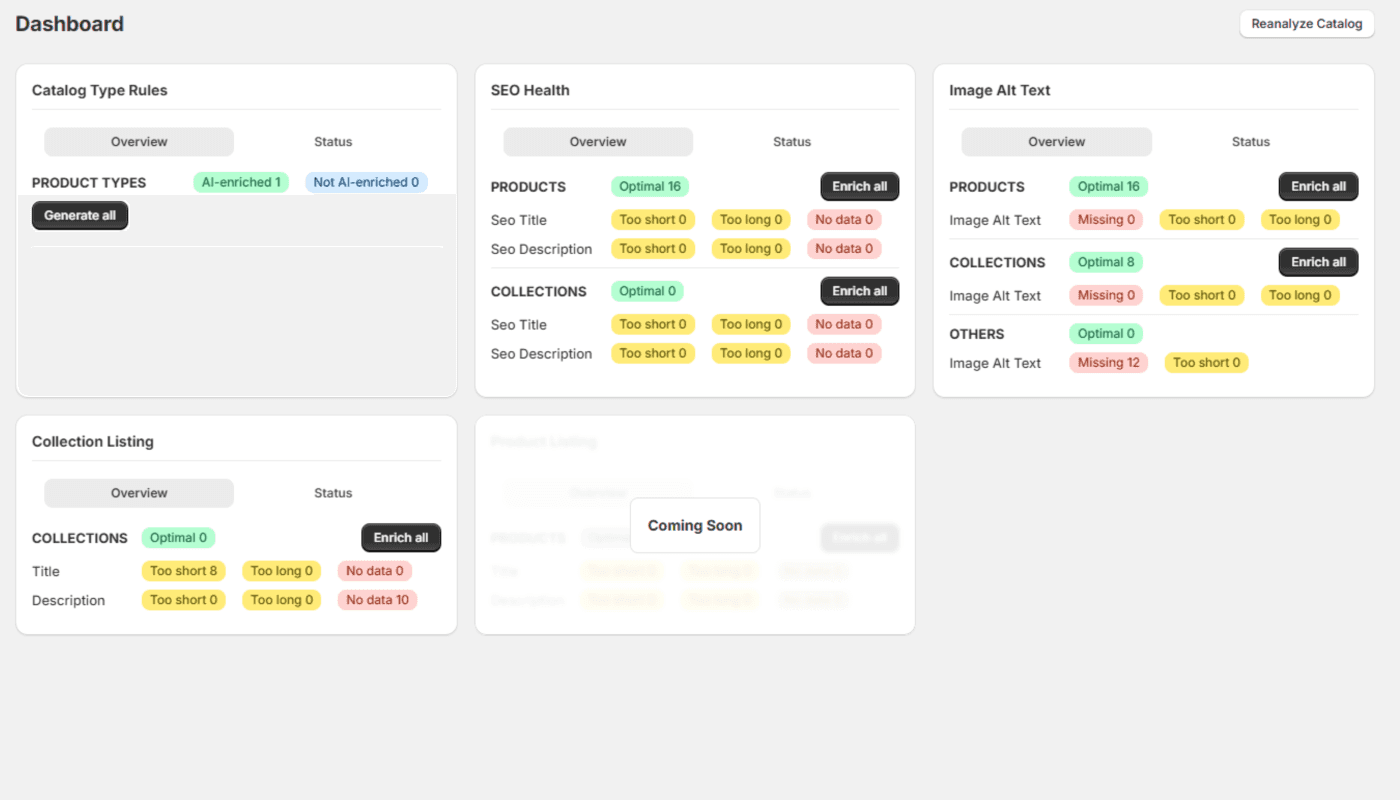The width and height of the screenshot is (1400, 800).
Task: Click Too short 0 badge under Others
Action: click(x=1206, y=363)
